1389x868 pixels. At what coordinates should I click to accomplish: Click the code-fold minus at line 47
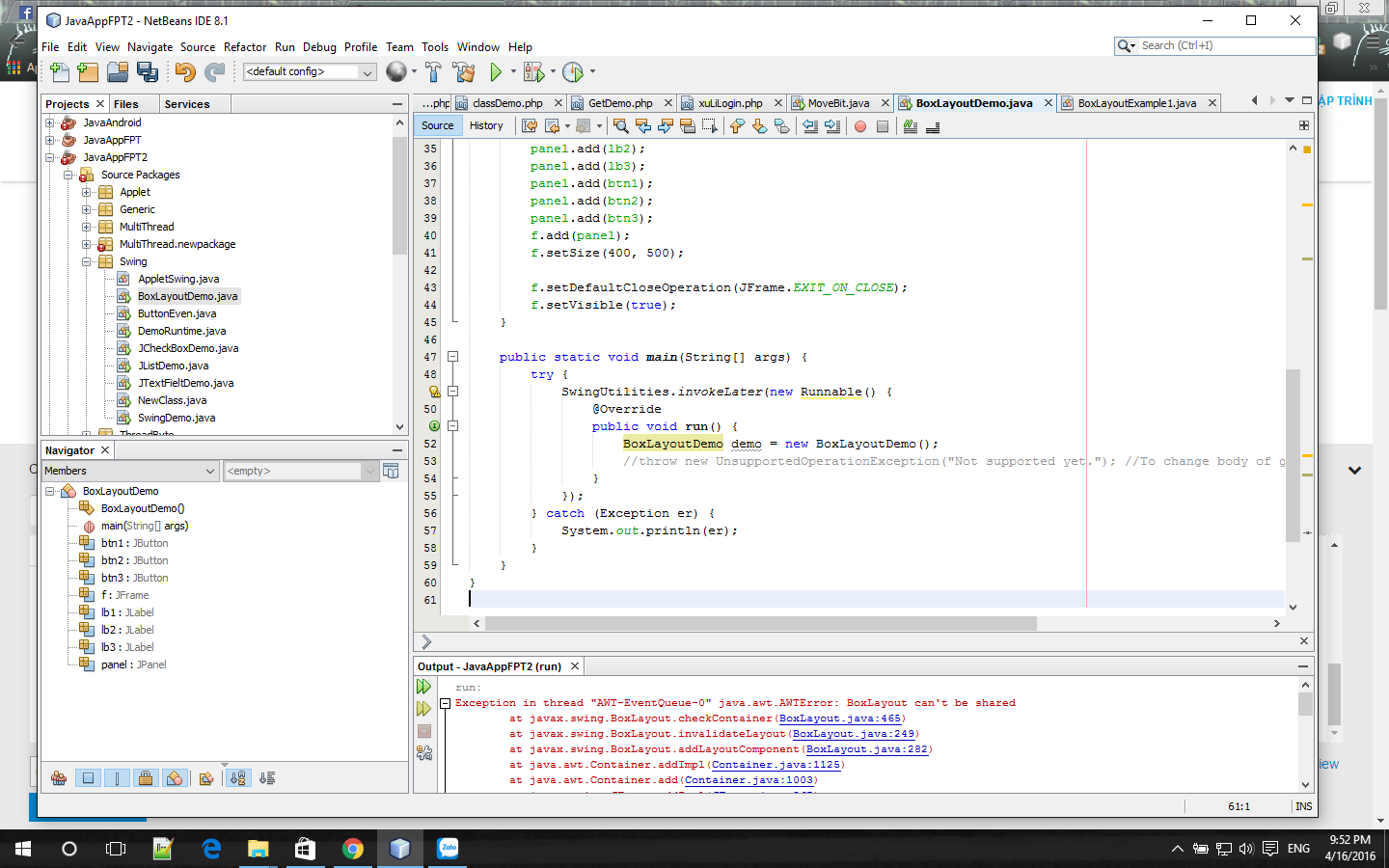pos(453,357)
